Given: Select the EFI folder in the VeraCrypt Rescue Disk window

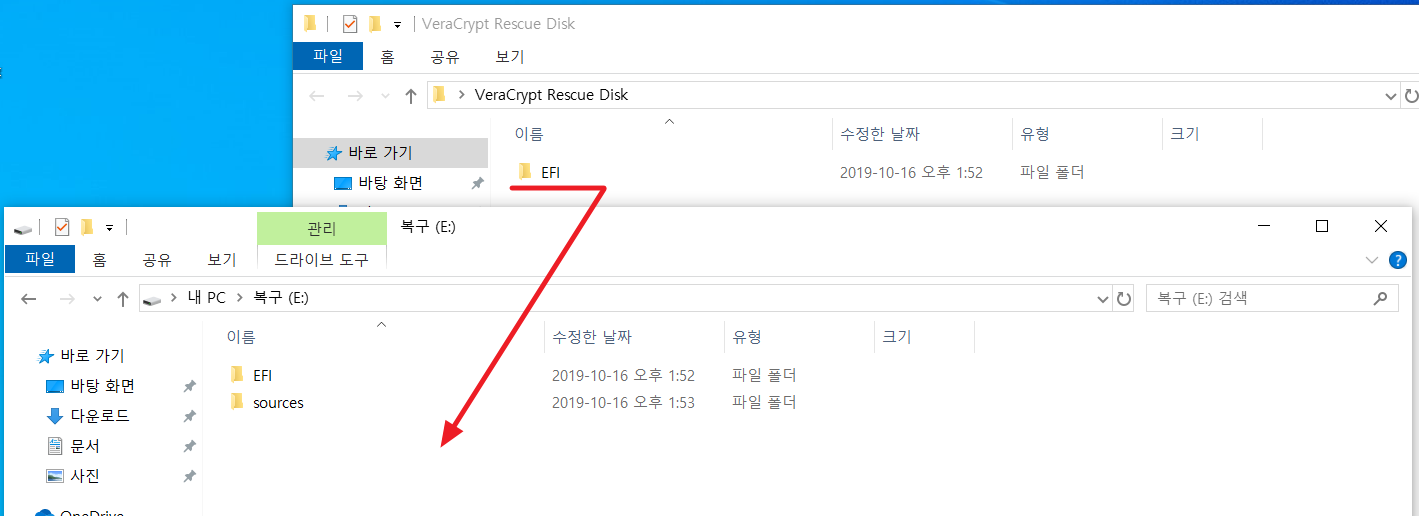Looking at the screenshot, I should tap(550, 172).
